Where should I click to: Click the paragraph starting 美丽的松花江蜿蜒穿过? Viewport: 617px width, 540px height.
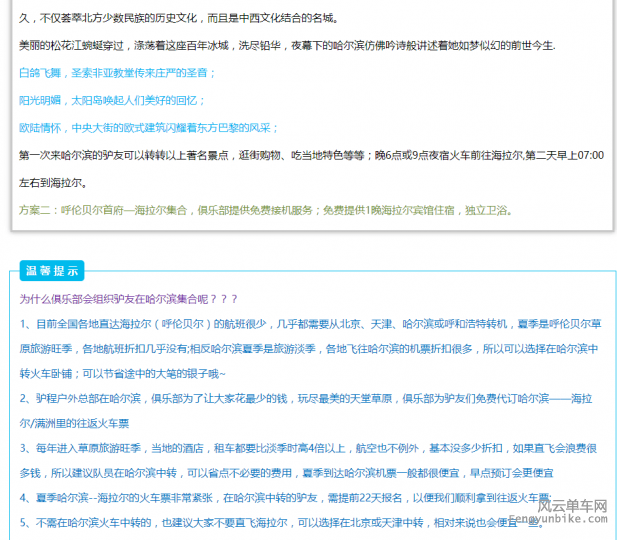pyautogui.click(x=287, y=46)
